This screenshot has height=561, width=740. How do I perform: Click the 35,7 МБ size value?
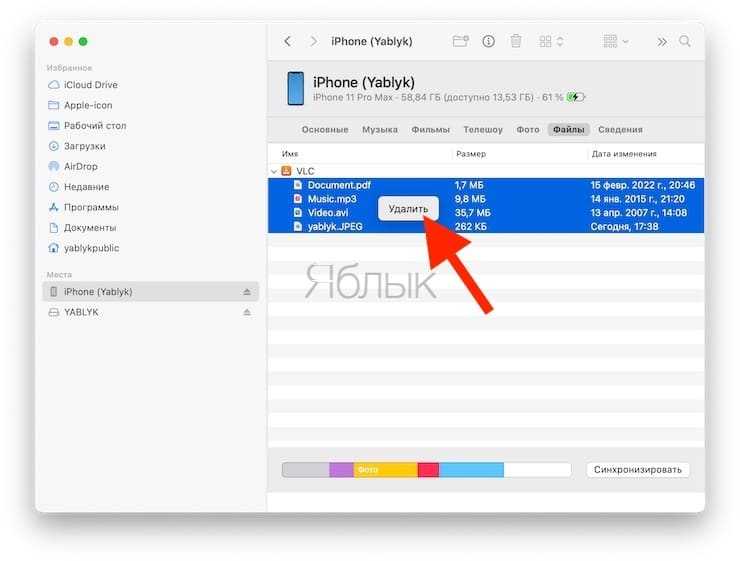click(x=472, y=213)
